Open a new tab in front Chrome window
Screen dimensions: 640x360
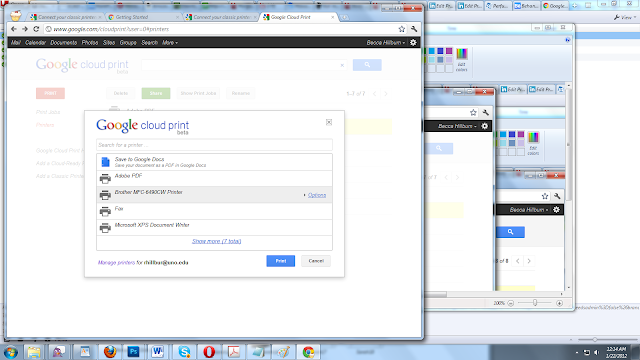click(x=344, y=17)
